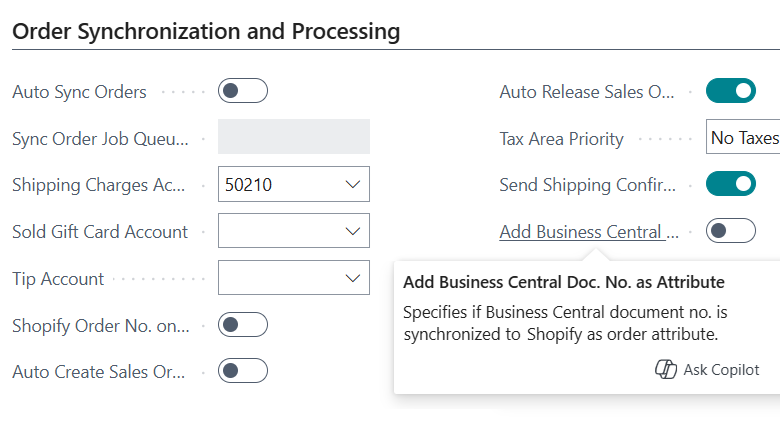
Task: Toggle the Shopify Order No. on switch
Action: [243, 325]
